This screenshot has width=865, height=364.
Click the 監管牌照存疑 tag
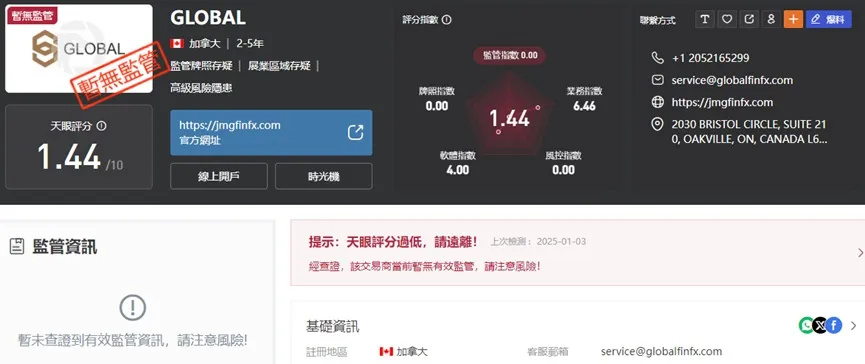[x=202, y=66]
